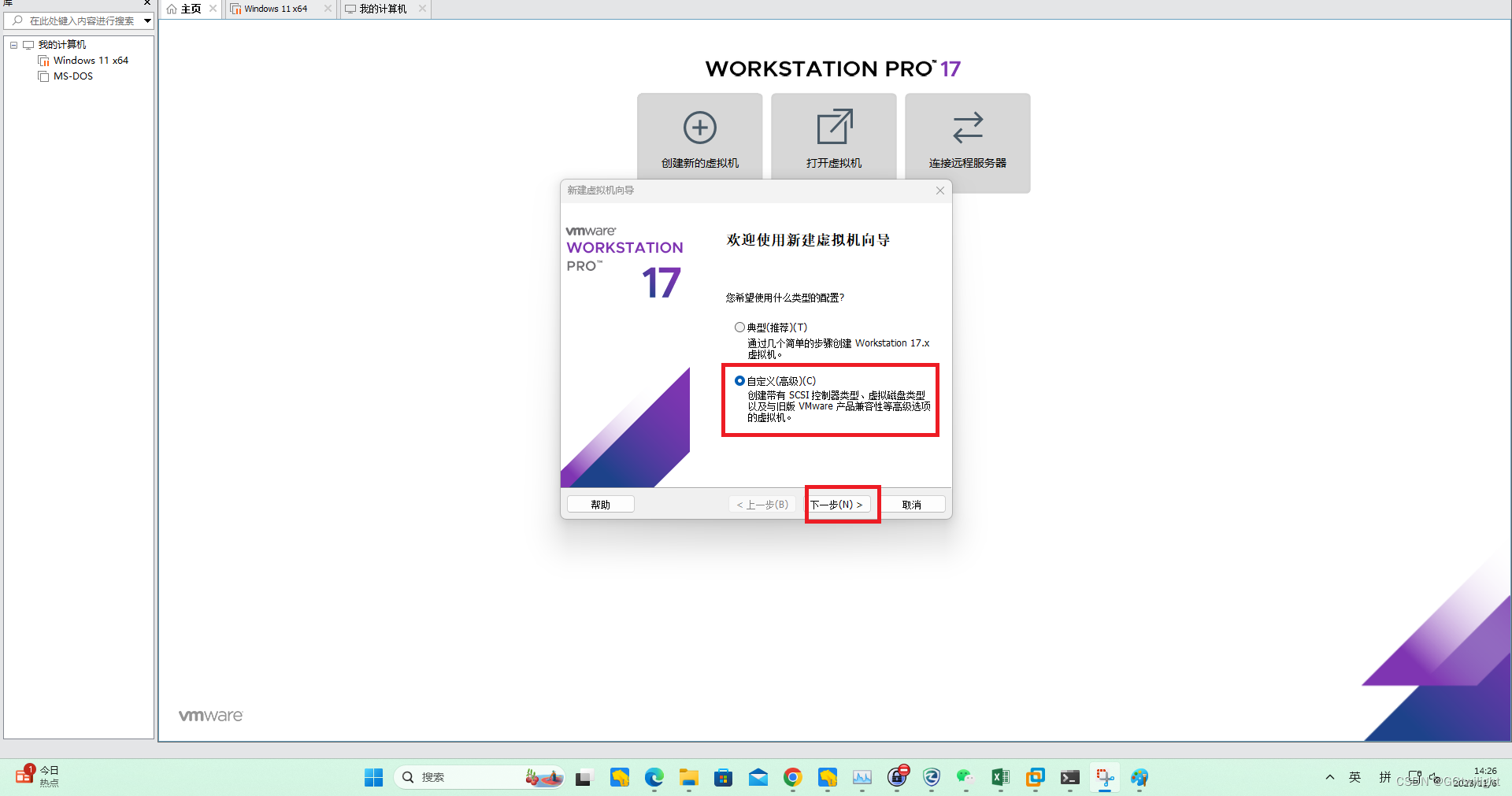Open VMware Workstation from taskbar
1512x796 pixels.
[1036, 778]
